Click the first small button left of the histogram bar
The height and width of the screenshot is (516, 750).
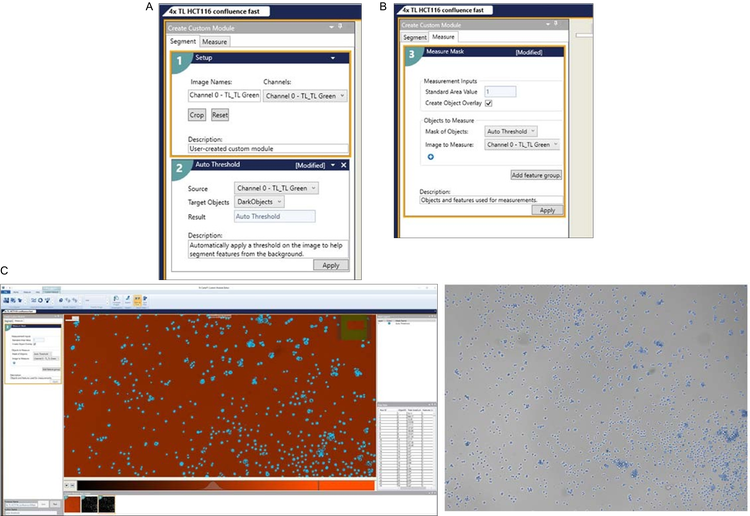(x=67, y=485)
